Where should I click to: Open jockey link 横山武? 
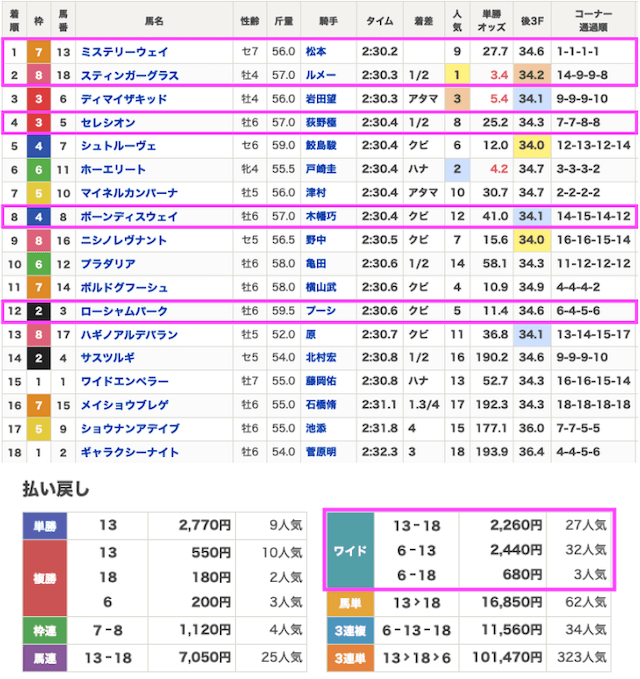[321, 287]
